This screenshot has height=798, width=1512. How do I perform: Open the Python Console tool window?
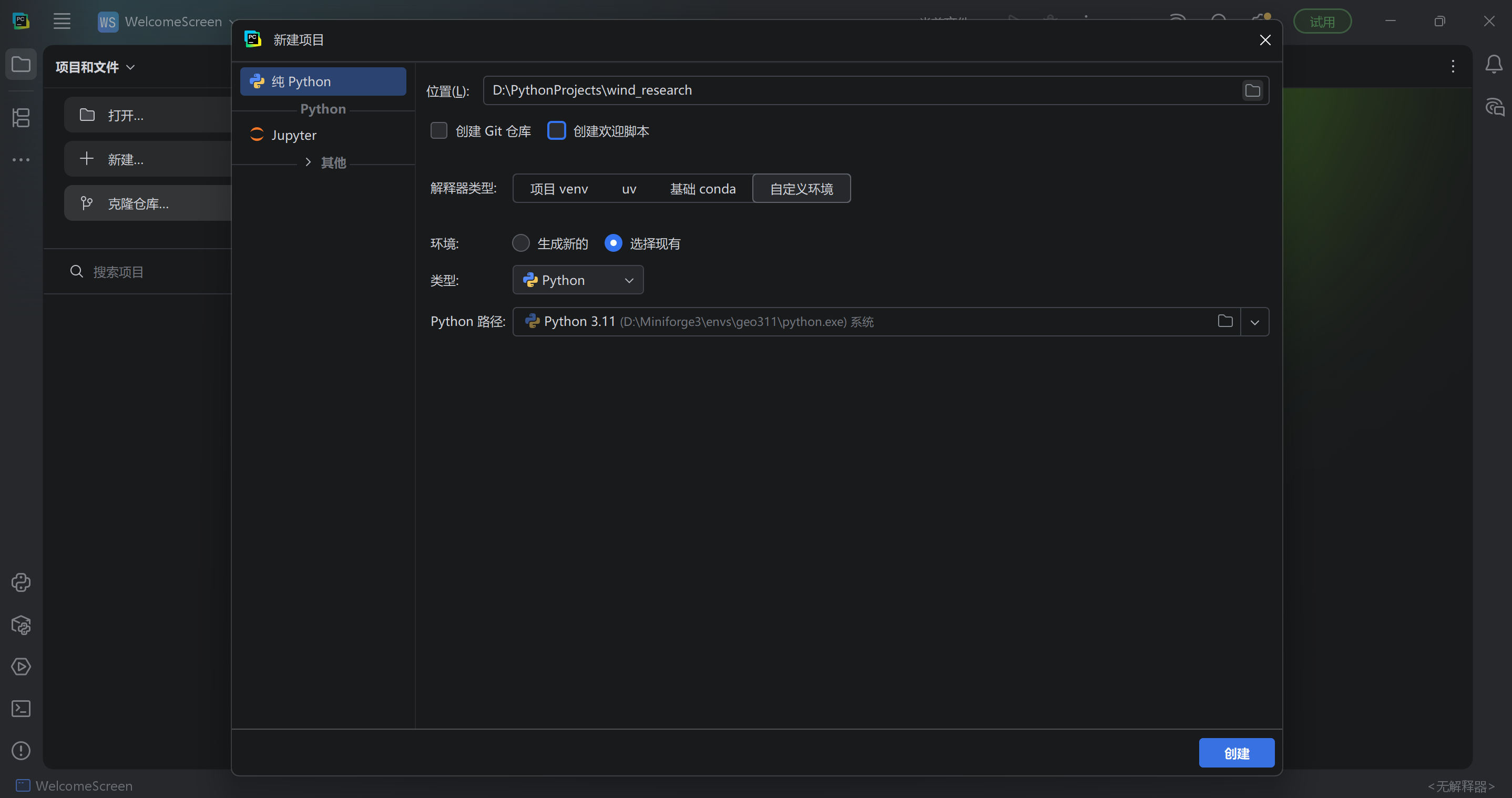pyautogui.click(x=21, y=582)
